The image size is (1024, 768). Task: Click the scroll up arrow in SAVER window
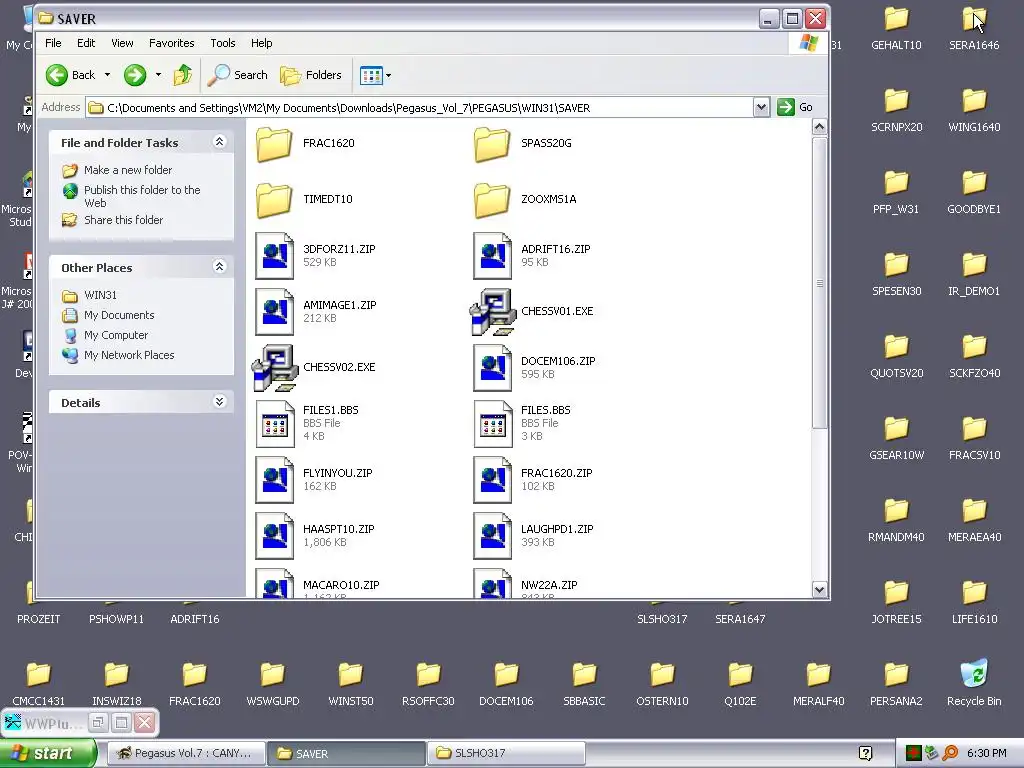pos(820,127)
